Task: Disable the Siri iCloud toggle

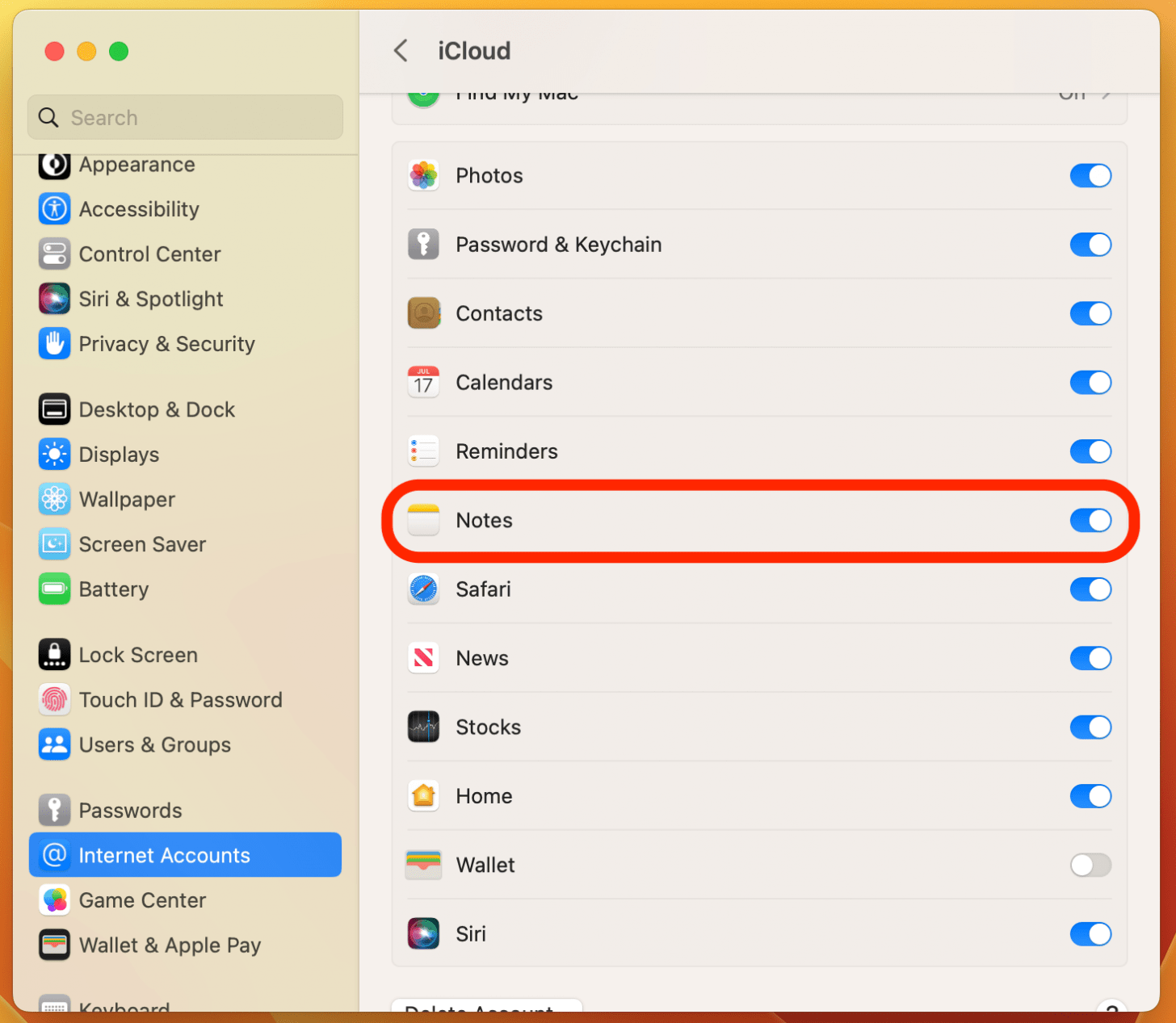Action: click(x=1090, y=933)
